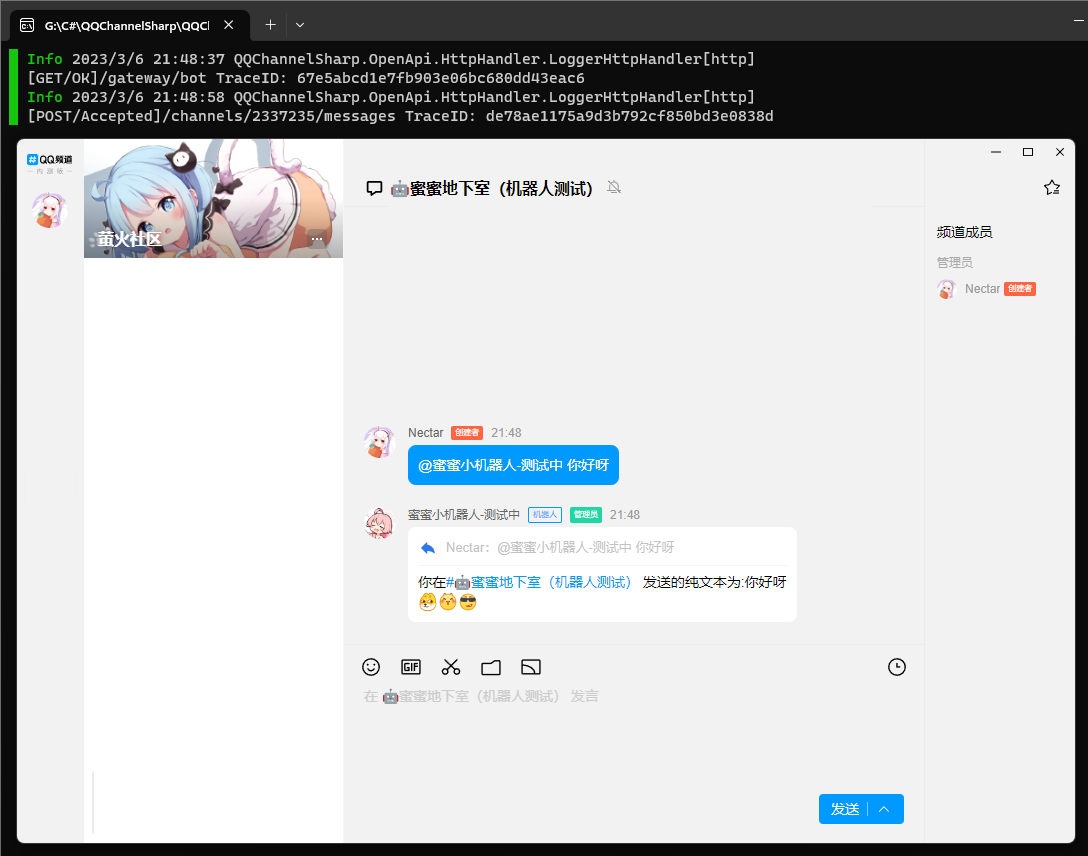This screenshot has width=1088, height=856.
Task: Click the 频道成员 heading
Action: 964,232
